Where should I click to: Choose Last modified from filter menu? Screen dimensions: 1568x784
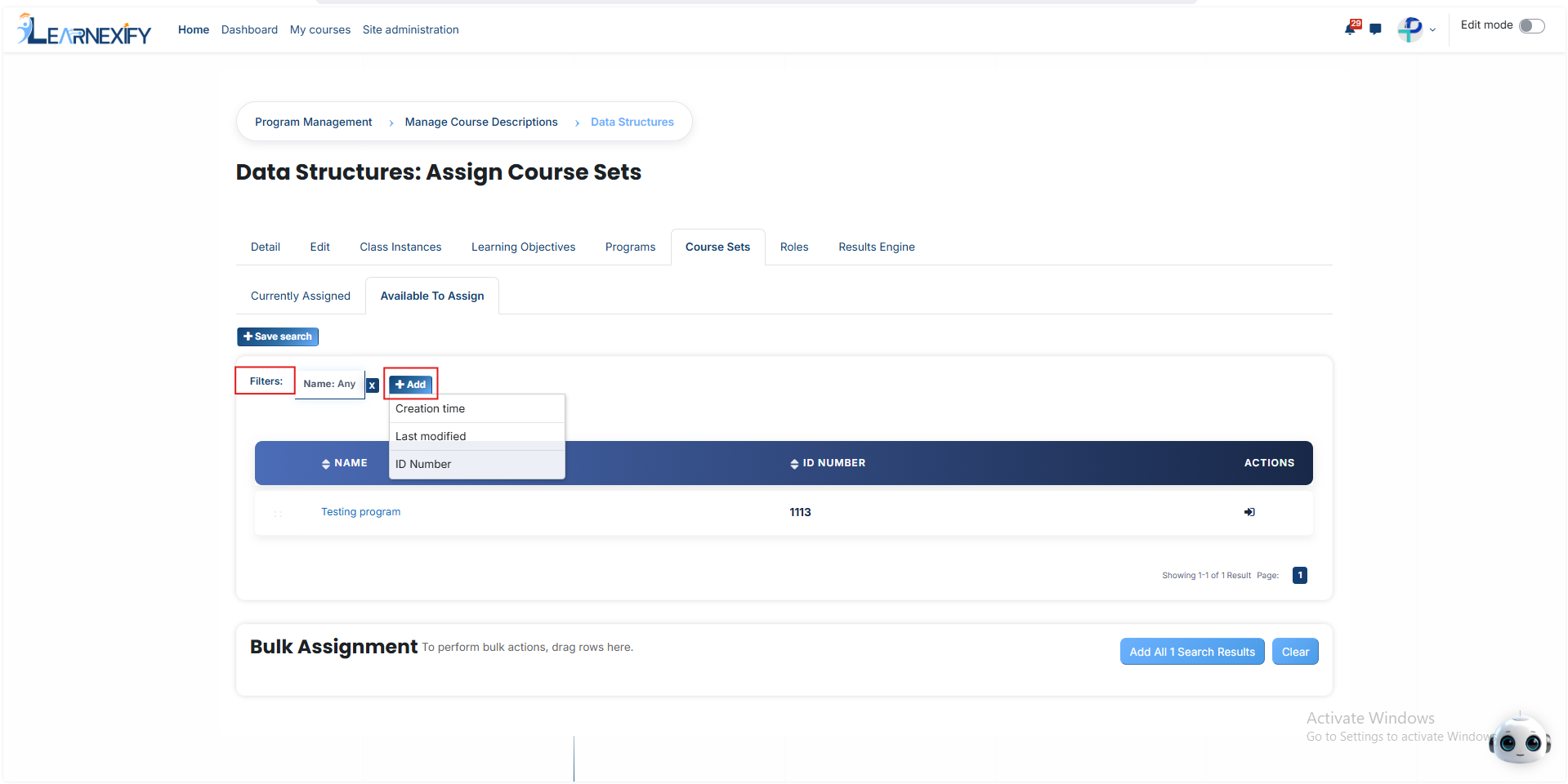pos(477,437)
